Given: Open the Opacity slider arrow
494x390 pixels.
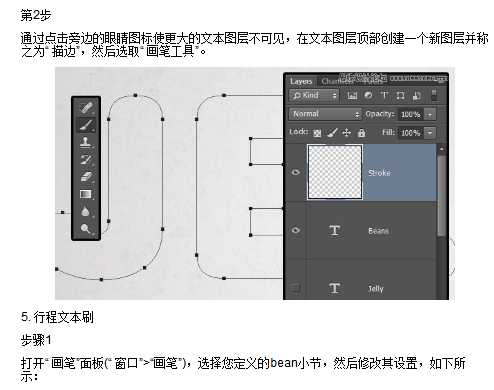Looking at the screenshot, I should [430, 114].
